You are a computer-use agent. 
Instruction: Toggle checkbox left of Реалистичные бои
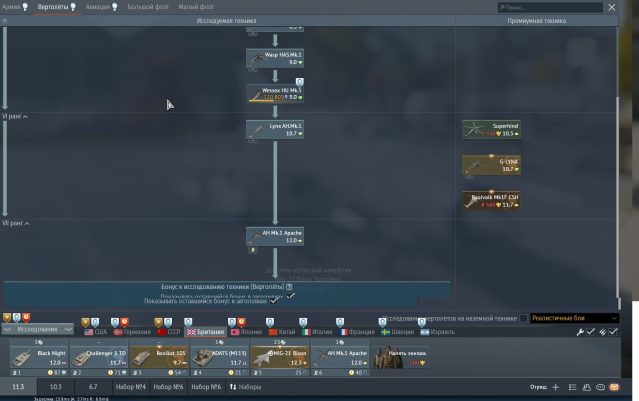523,318
